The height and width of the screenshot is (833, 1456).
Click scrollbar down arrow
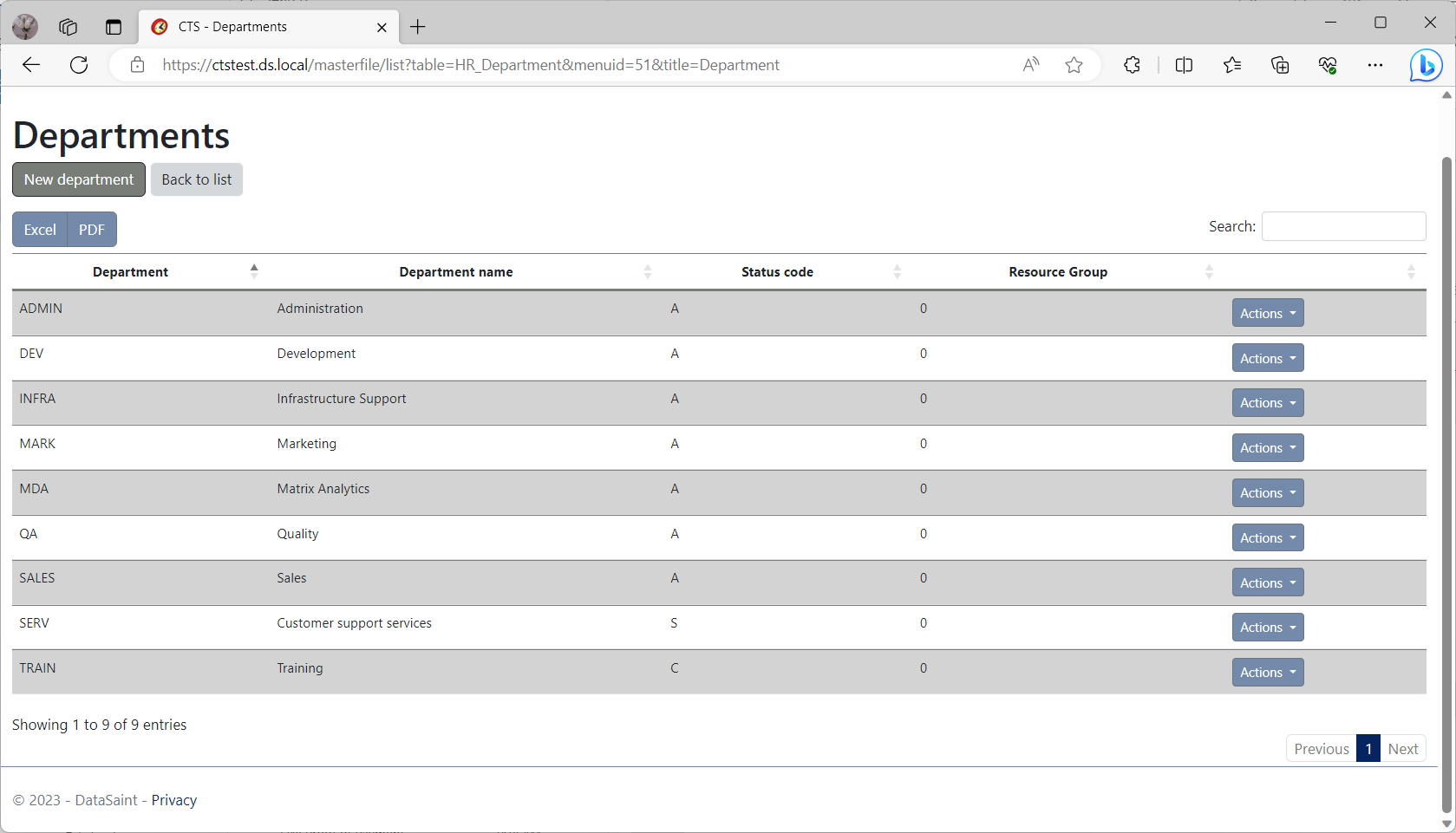pos(1446,824)
